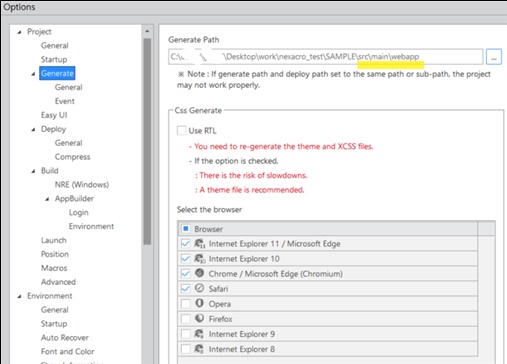This screenshot has height=364, width=507.
Task: Click the Internet Explorer 9 browser icon
Action: [199, 334]
